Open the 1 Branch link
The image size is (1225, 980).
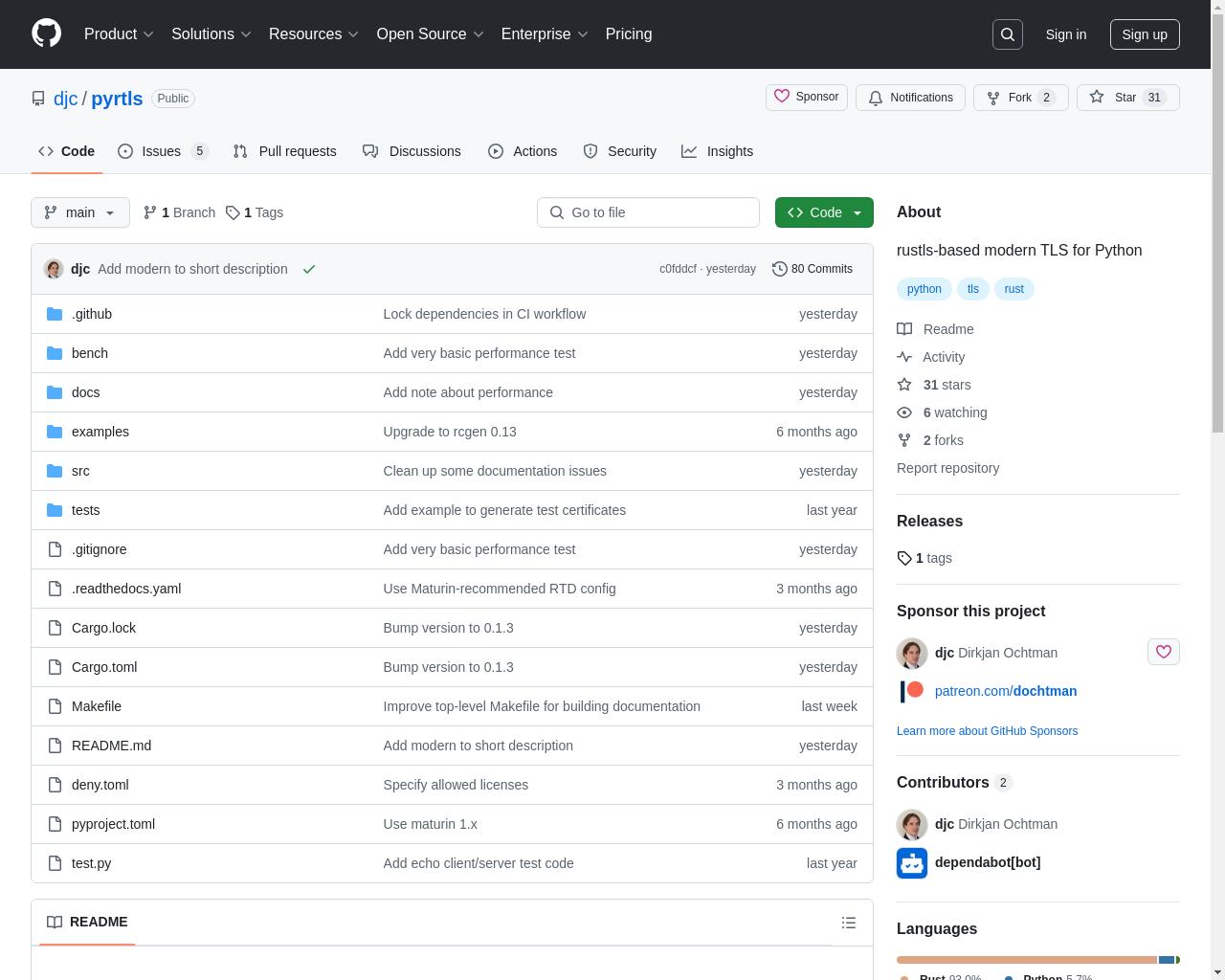(179, 212)
